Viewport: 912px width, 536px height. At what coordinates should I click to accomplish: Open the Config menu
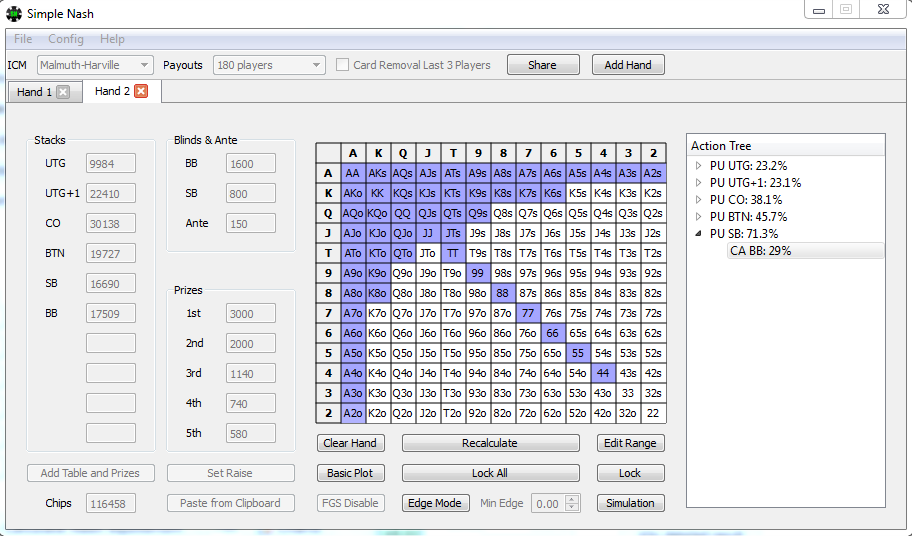66,39
